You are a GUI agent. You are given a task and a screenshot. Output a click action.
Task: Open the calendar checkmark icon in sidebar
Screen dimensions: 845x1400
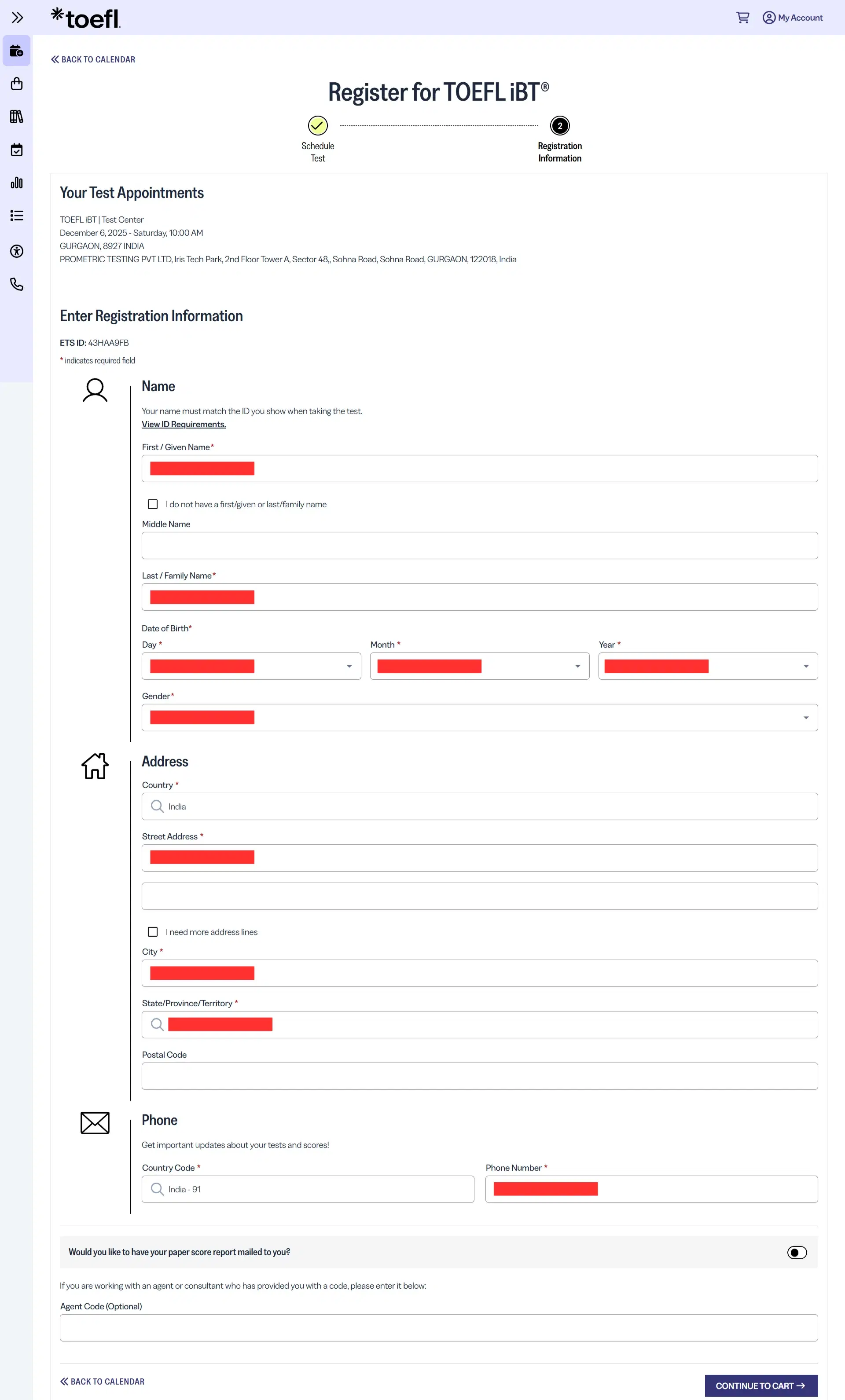coord(16,150)
